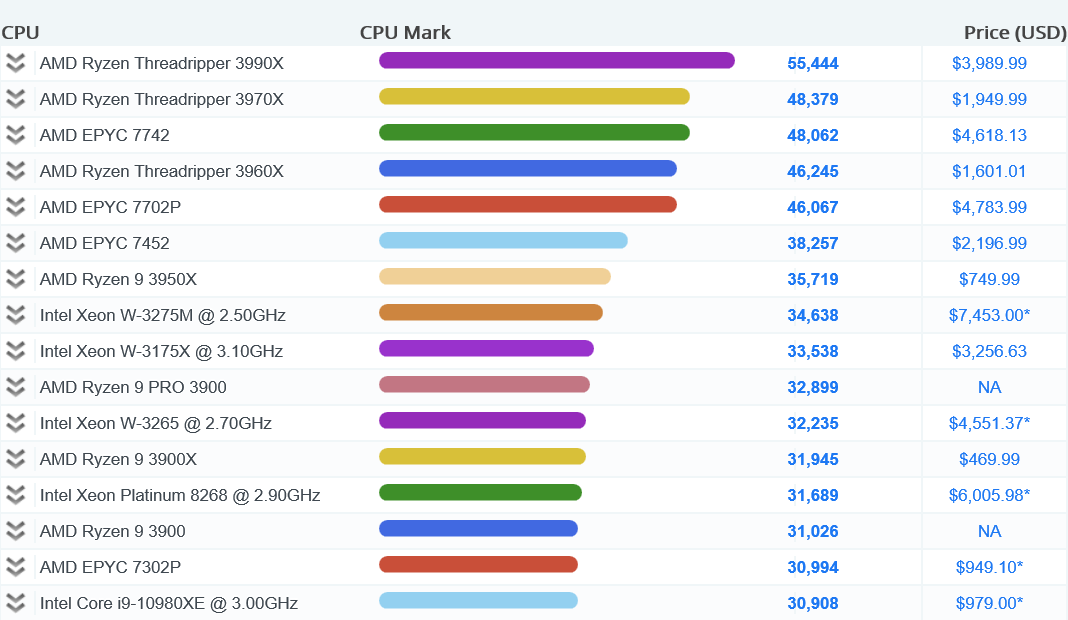Open the AMD EPYC 7452 CPU page
This screenshot has height=620, width=1068.
104,243
